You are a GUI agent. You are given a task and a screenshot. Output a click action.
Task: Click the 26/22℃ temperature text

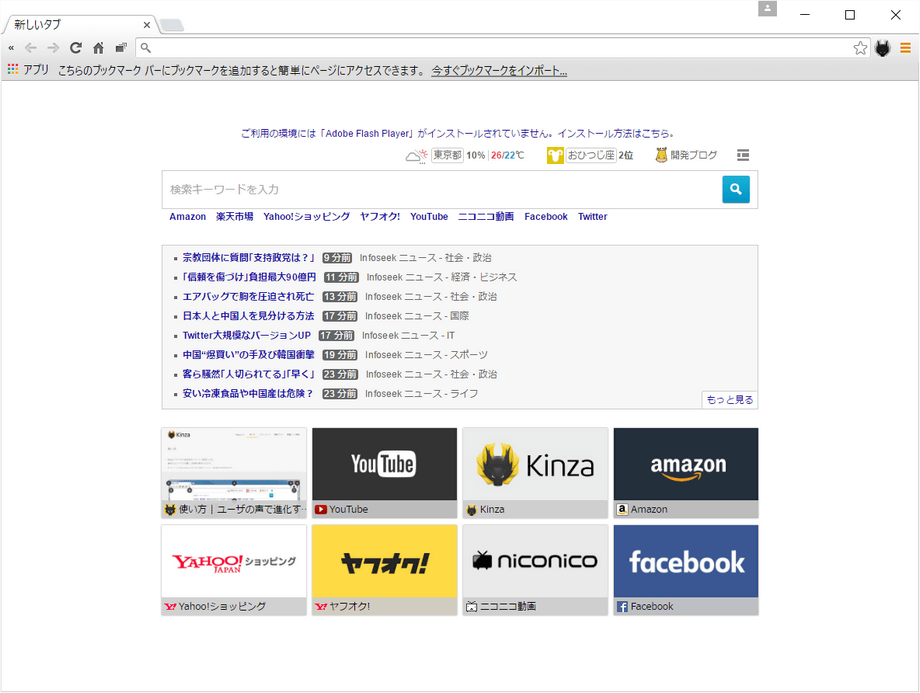tap(508, 155)
